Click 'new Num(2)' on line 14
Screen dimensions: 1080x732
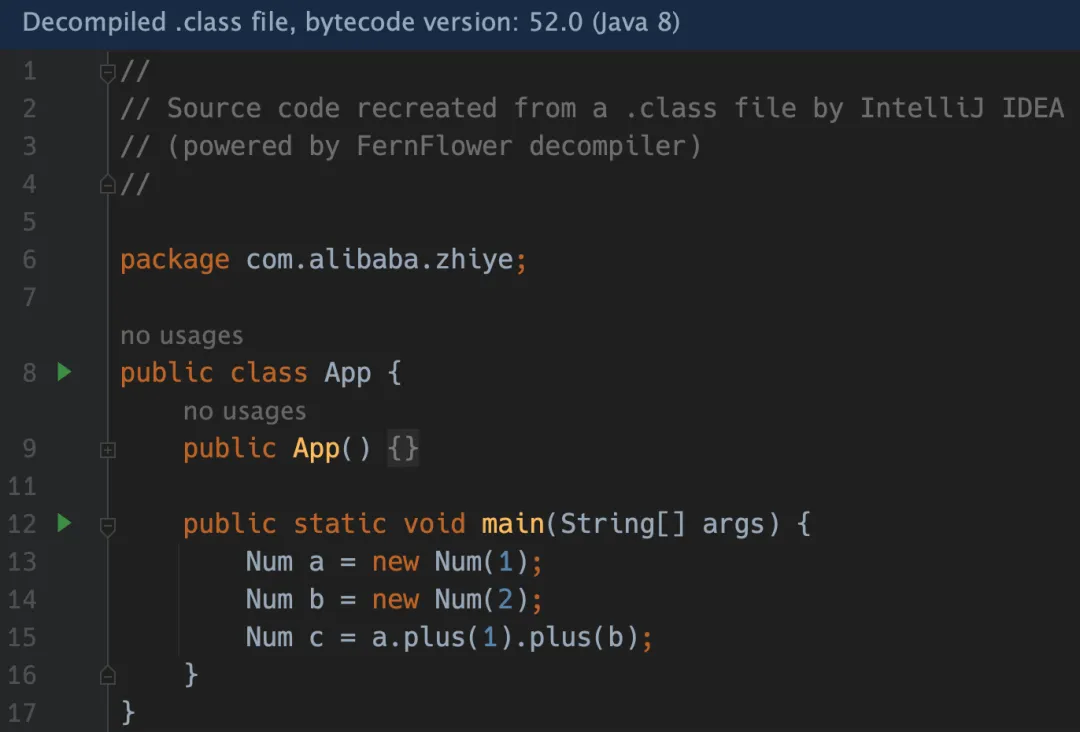pos(450,600)
